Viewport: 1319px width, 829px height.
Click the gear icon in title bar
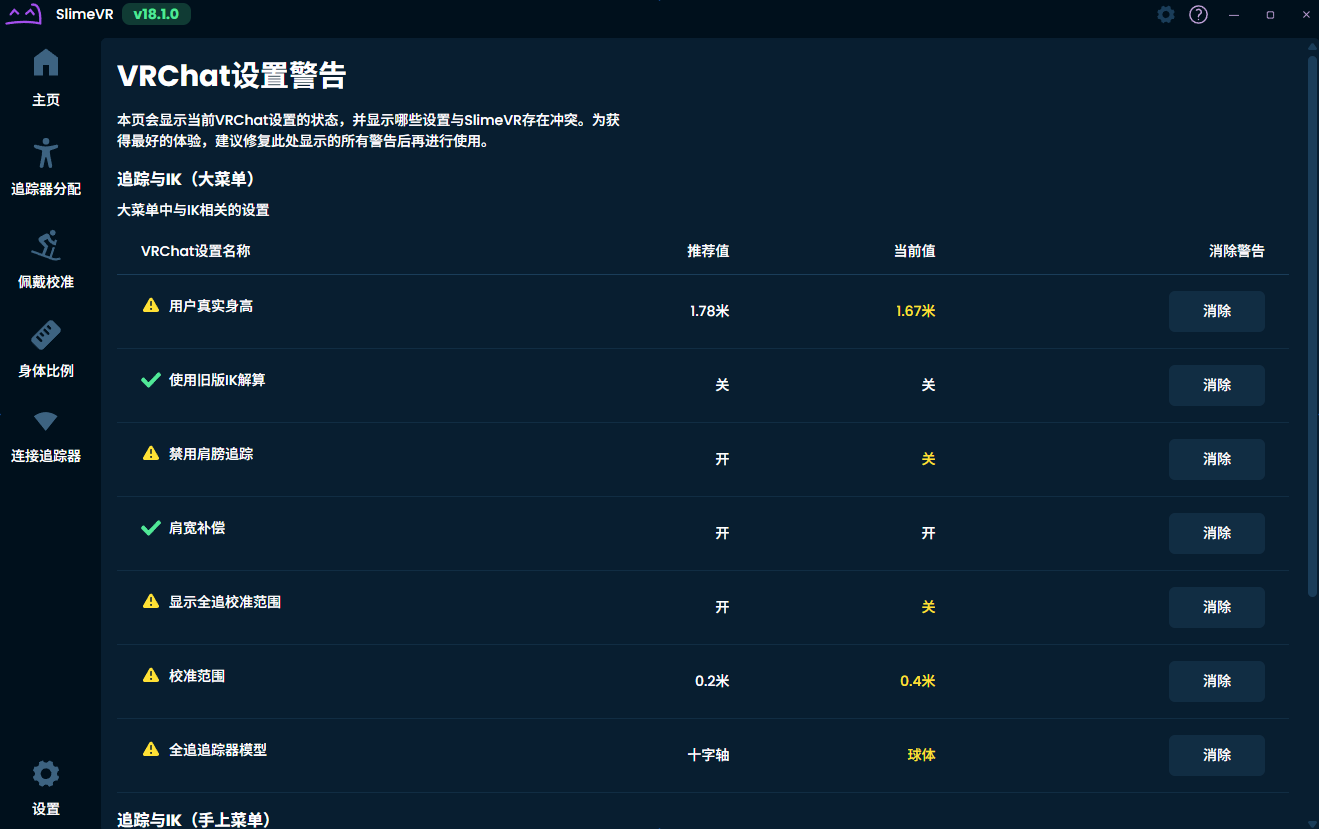tap(1165, 14)
